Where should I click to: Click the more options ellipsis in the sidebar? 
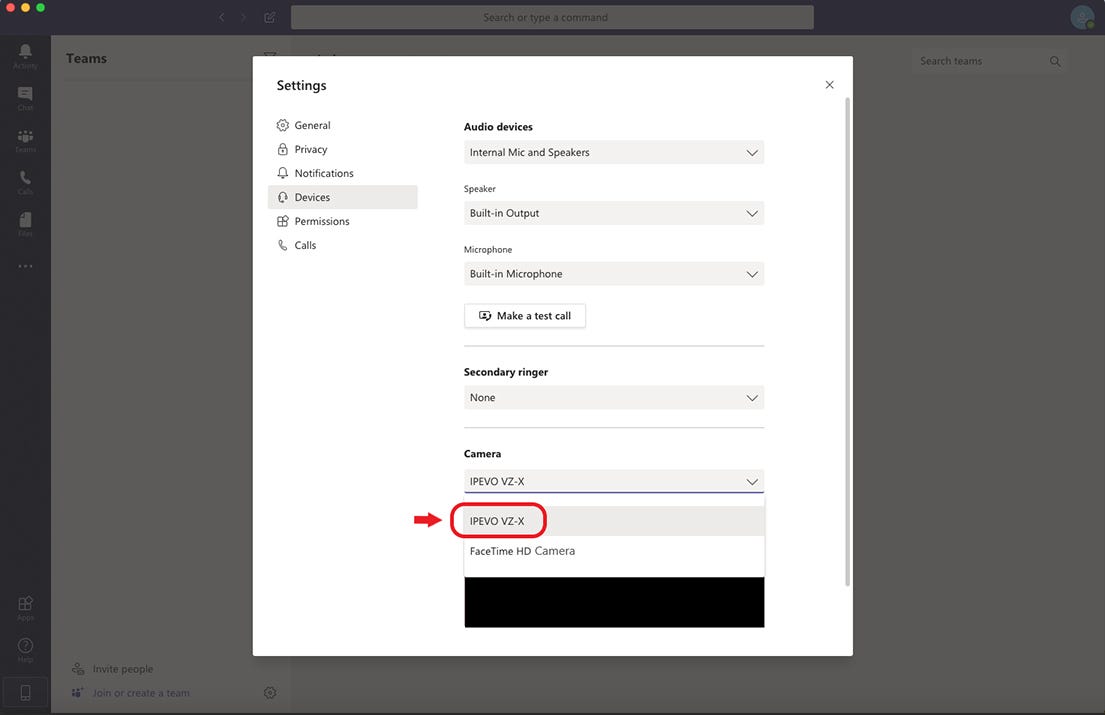tap(25, 265)
